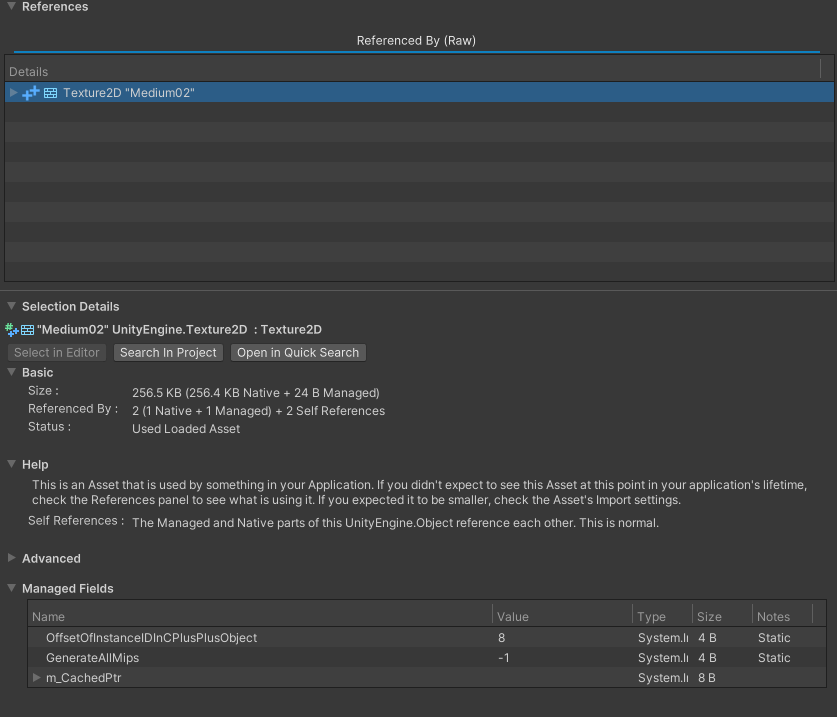
Task: Click the Name column header in Managed Fields
Action: (48, 616)
